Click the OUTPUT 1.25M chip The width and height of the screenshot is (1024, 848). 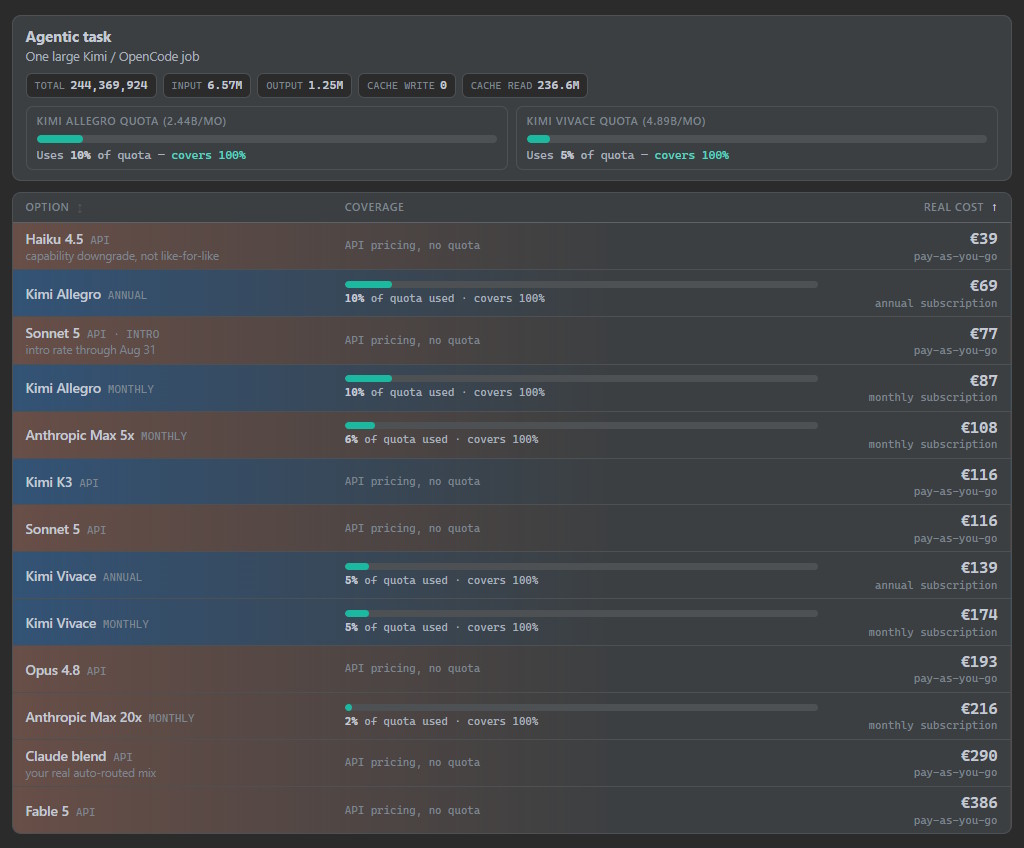[x=304, y=86]
